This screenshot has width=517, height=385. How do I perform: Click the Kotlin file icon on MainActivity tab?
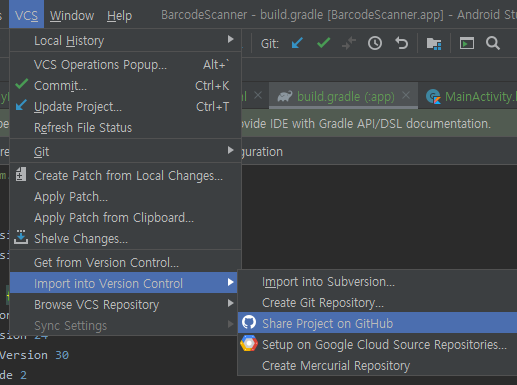(x=433, y=97)
